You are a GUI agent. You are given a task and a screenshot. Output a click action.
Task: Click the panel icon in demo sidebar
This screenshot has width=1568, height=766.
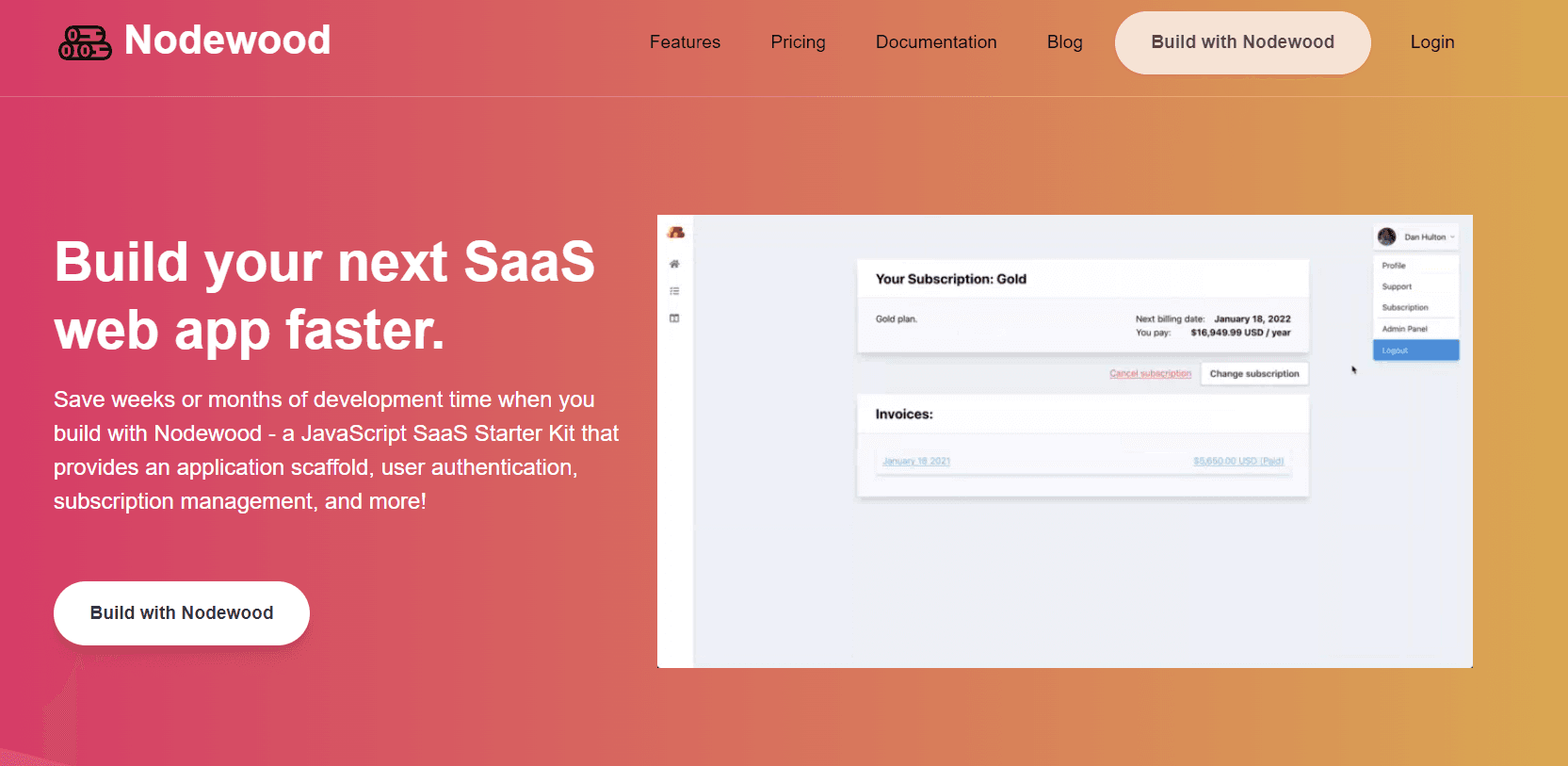(x=674, y=318)
